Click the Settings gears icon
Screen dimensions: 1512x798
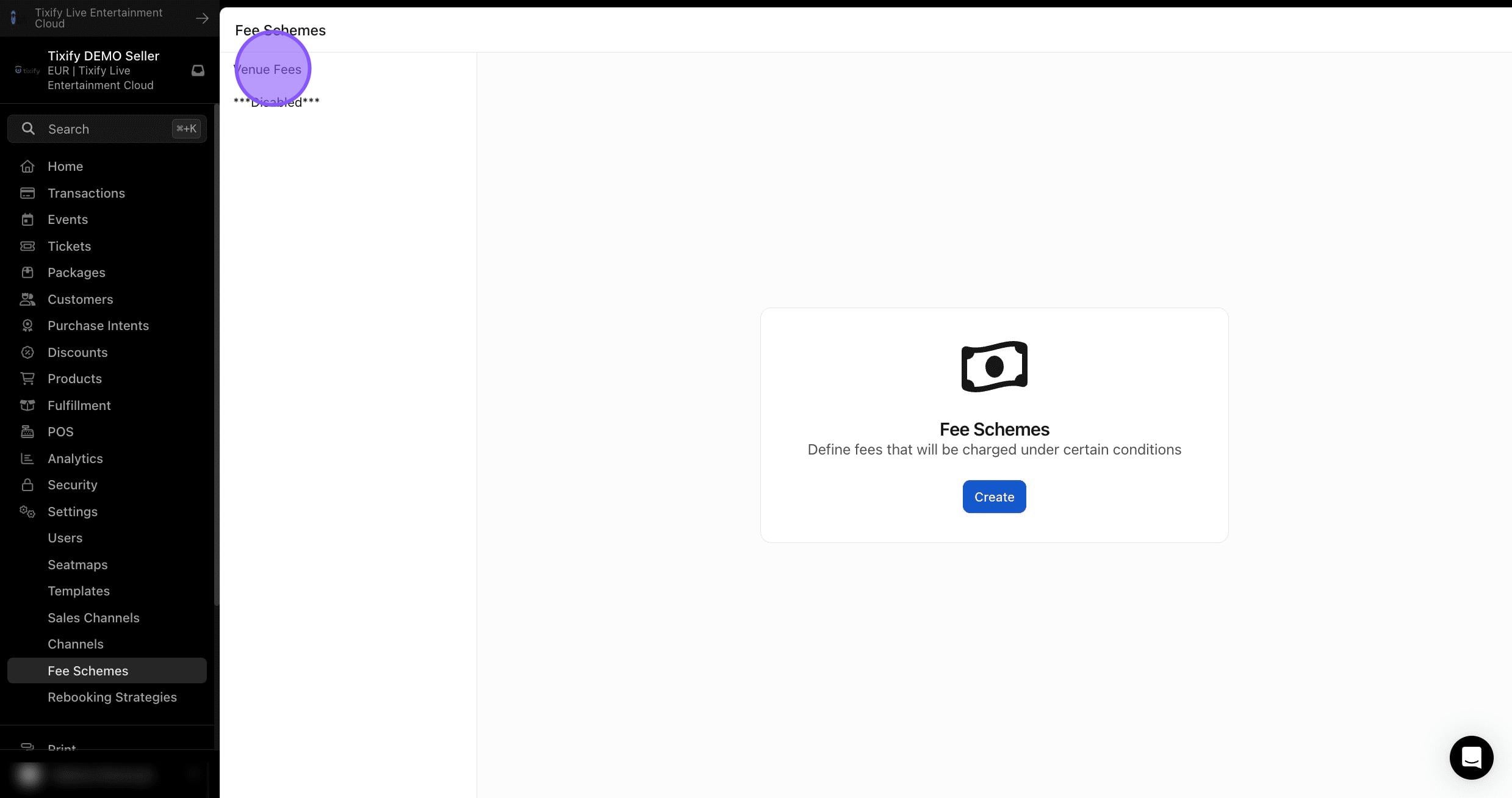point(27,512)
